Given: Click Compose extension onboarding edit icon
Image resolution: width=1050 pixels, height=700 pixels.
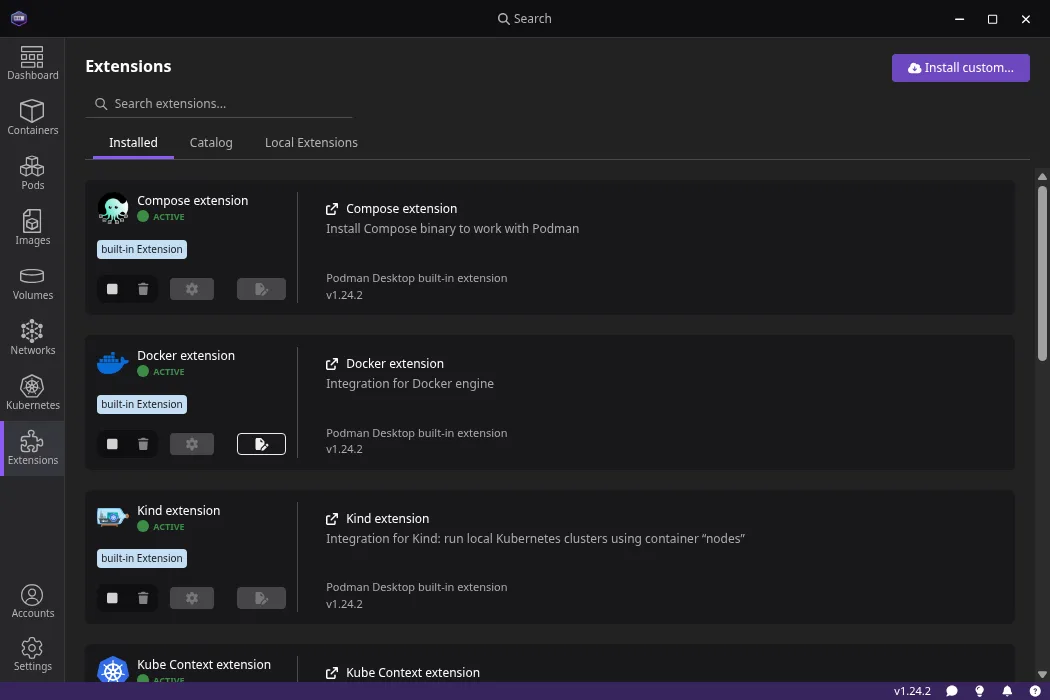Looking at the screenshot, I should pos(261,289).
